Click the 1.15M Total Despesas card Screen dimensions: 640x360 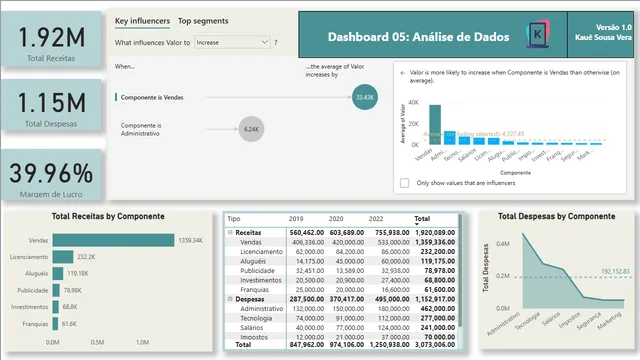pyautogui.click(x=51, y=105)
